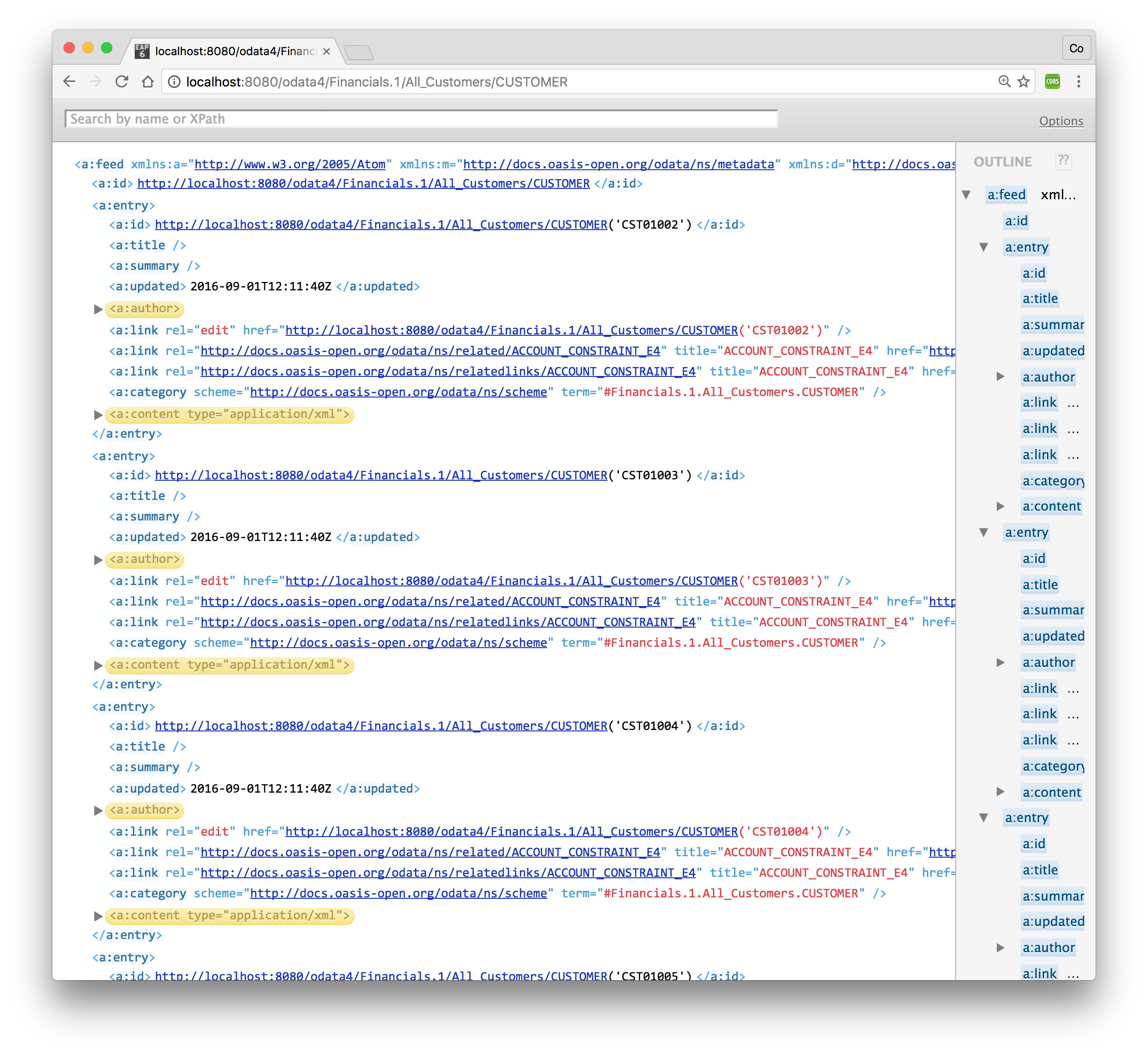Click the page info icon beside the URL
The height and width of the screenshot is (1055, 1148).
pyautogui.click(x=174, y=82)
